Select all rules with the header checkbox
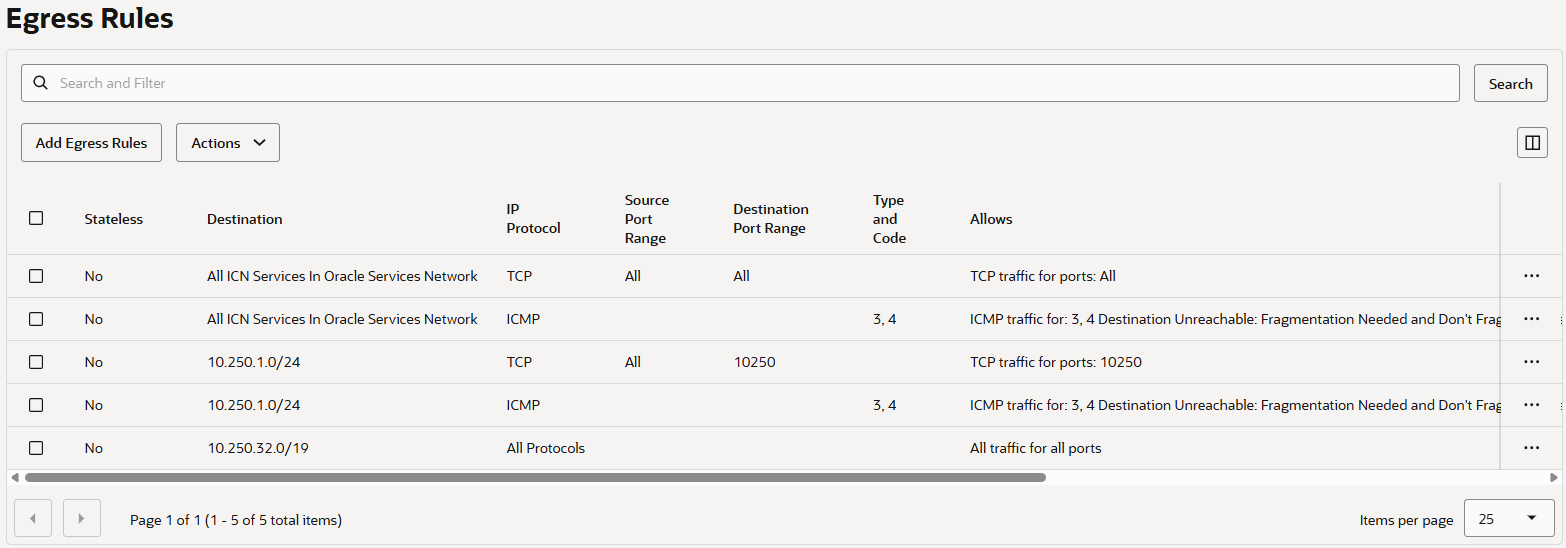Image resolution: width=1566 pixels, height=548 pixels. tap(36, 218)
